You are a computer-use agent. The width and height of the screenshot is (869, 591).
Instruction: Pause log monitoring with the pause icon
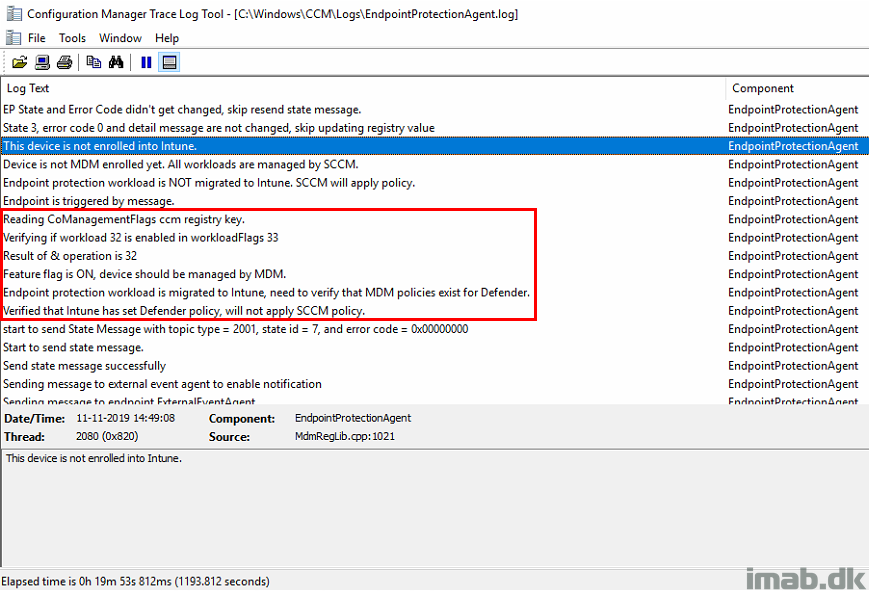[146, 62]
